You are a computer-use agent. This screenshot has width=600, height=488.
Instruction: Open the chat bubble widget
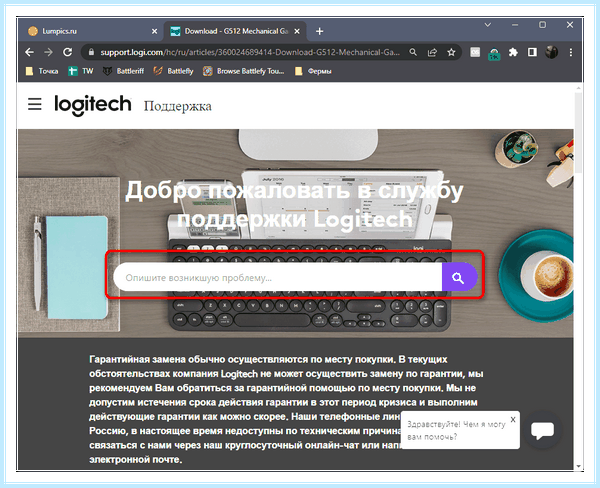(x=543, y=430)
